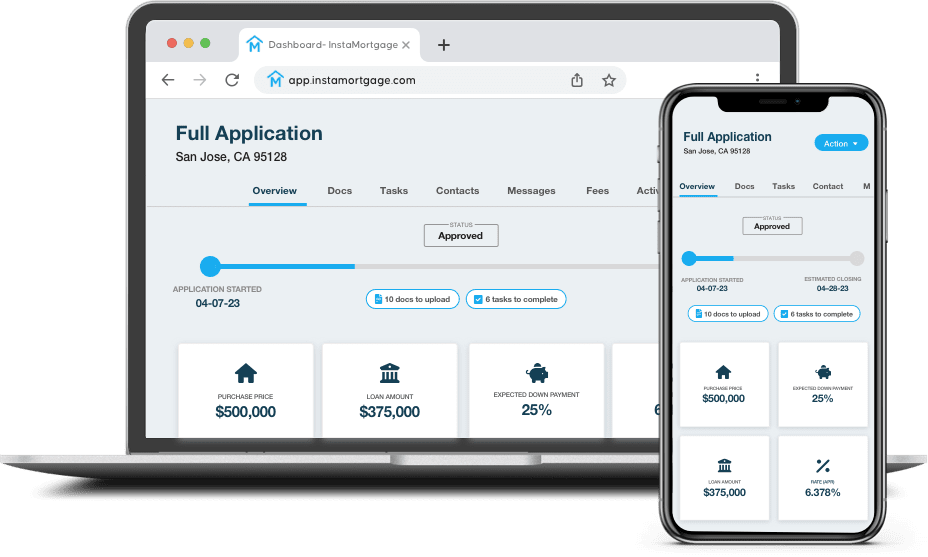This screenshot has width=928, height=557.
Task: Click the share icon in address bar
Action: click(x=577, y=80)
